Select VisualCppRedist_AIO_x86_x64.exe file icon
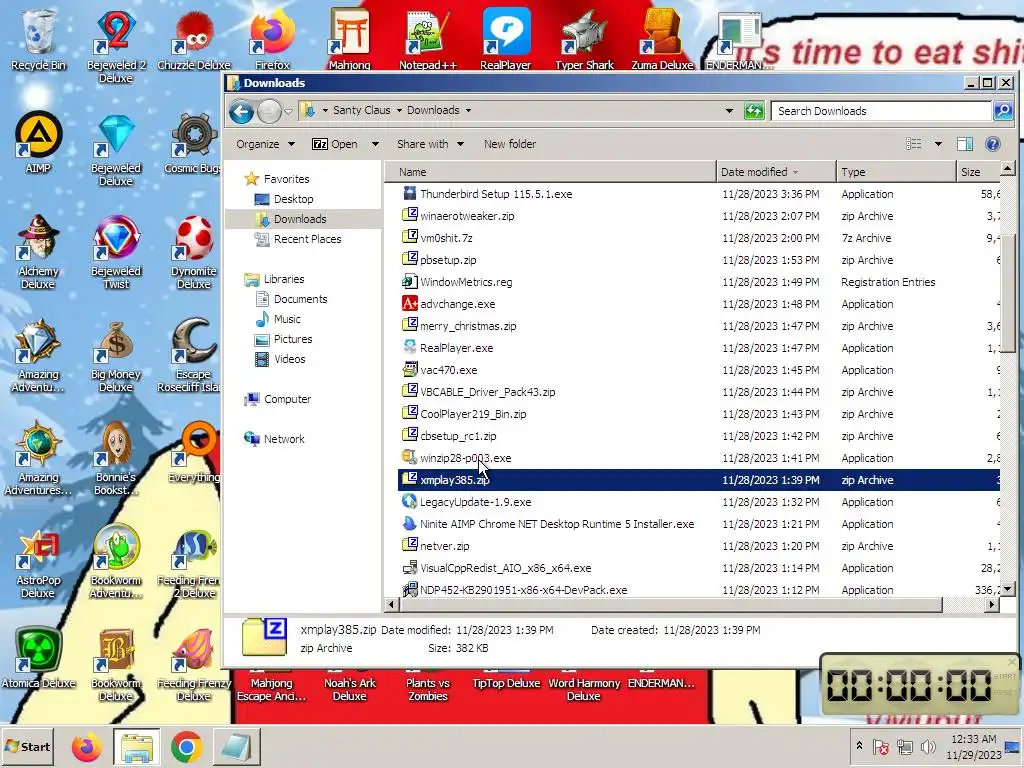Screen dimensions: 1024x768 [x=409, y=568]
